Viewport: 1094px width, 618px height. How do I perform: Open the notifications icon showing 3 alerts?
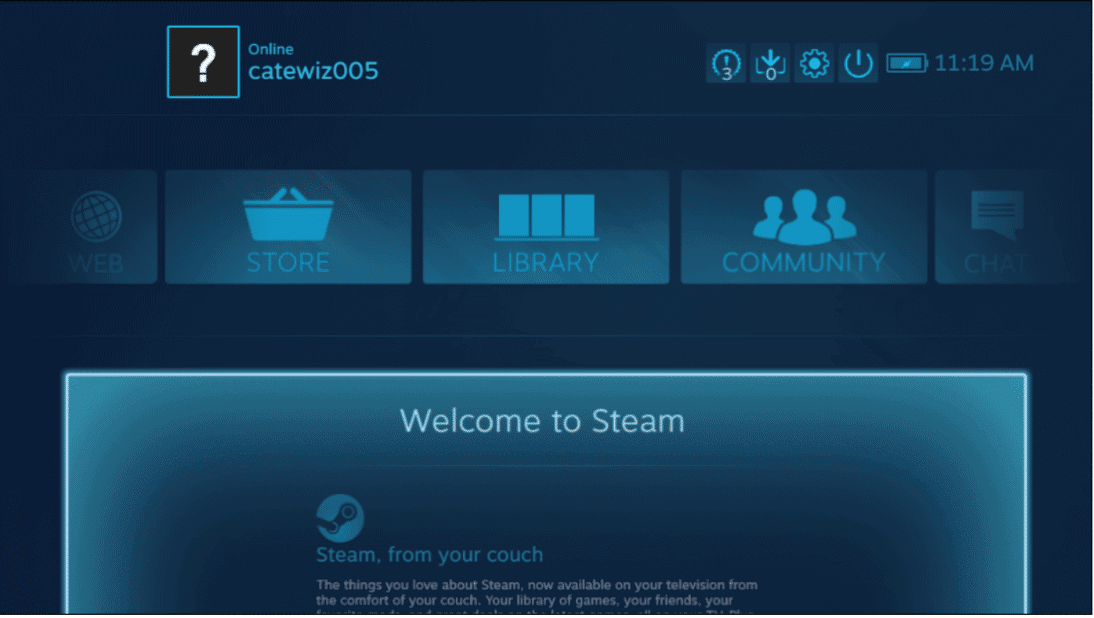[x=725, y=63]
